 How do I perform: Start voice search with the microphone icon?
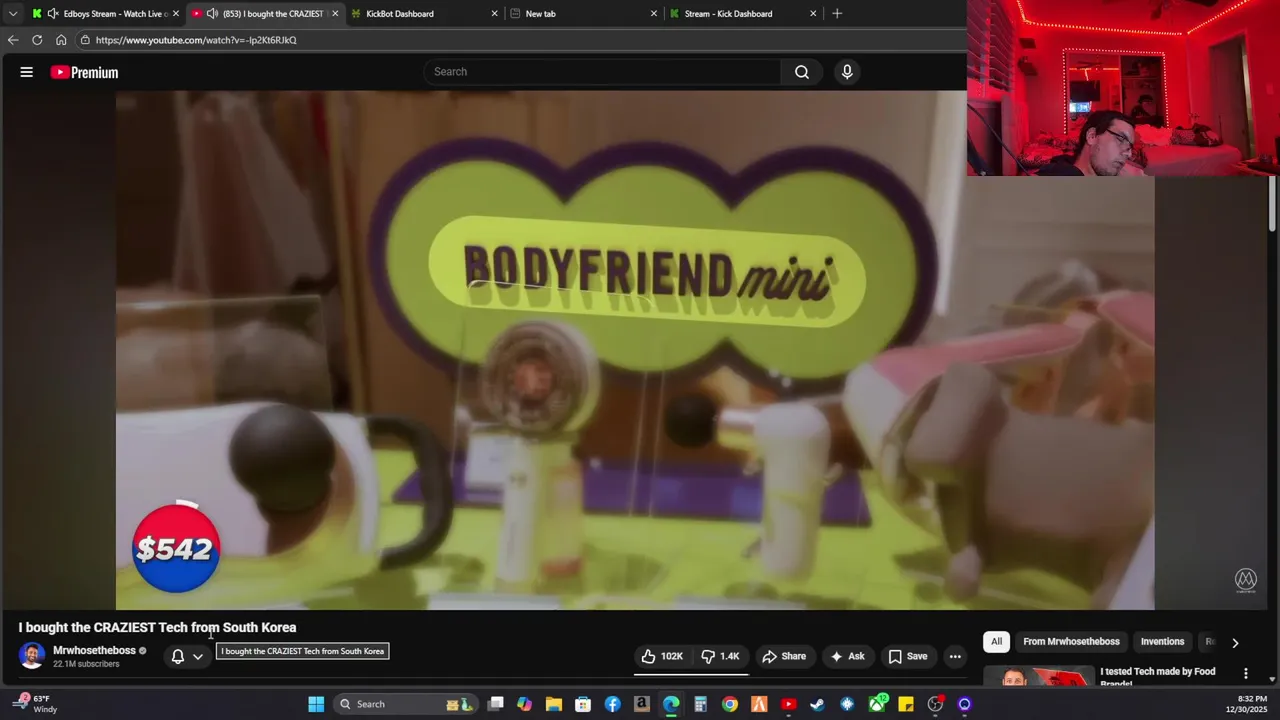click(x=847, y=72)
